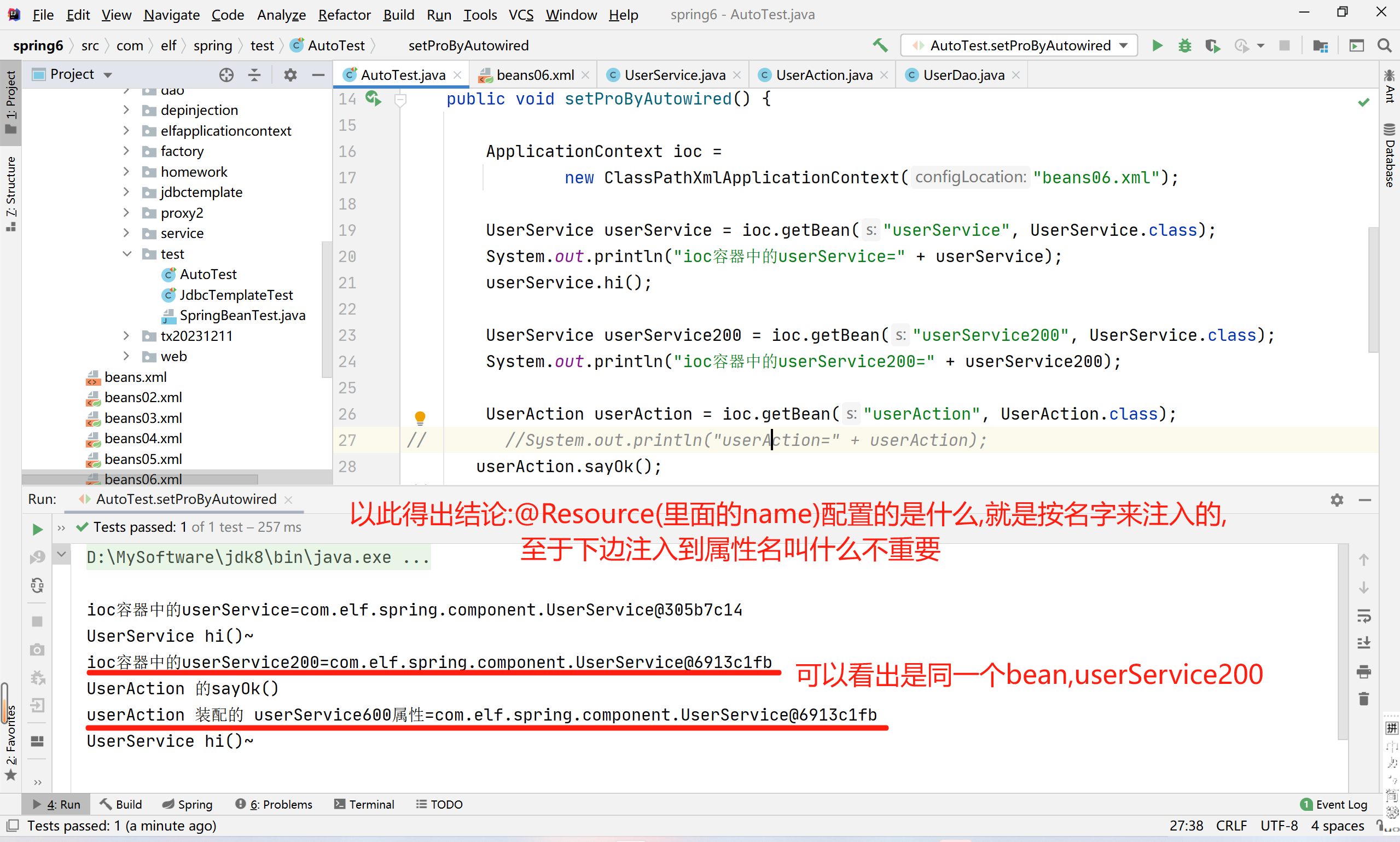
Task: Open the TODO tool window
Action: coord(440,804)
